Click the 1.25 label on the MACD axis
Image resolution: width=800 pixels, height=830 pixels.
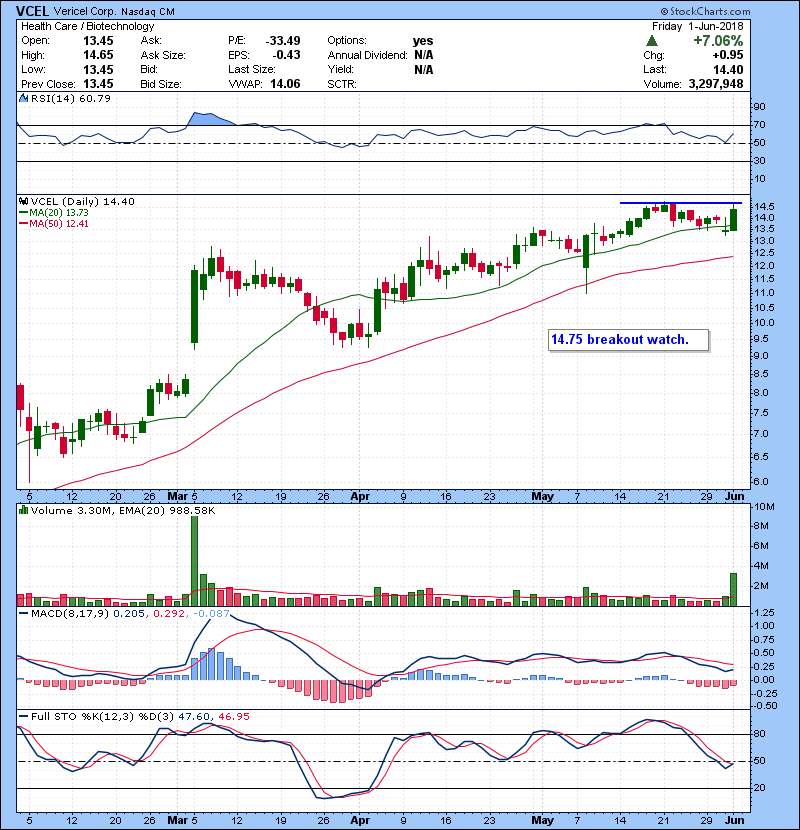point(765,612)
